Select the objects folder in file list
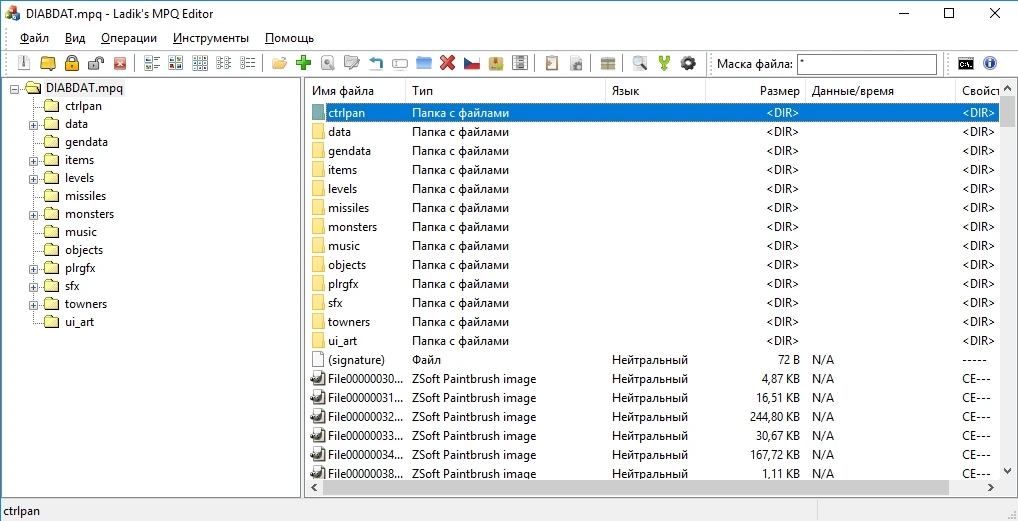1018x521 pixels. tap(652, 265)
